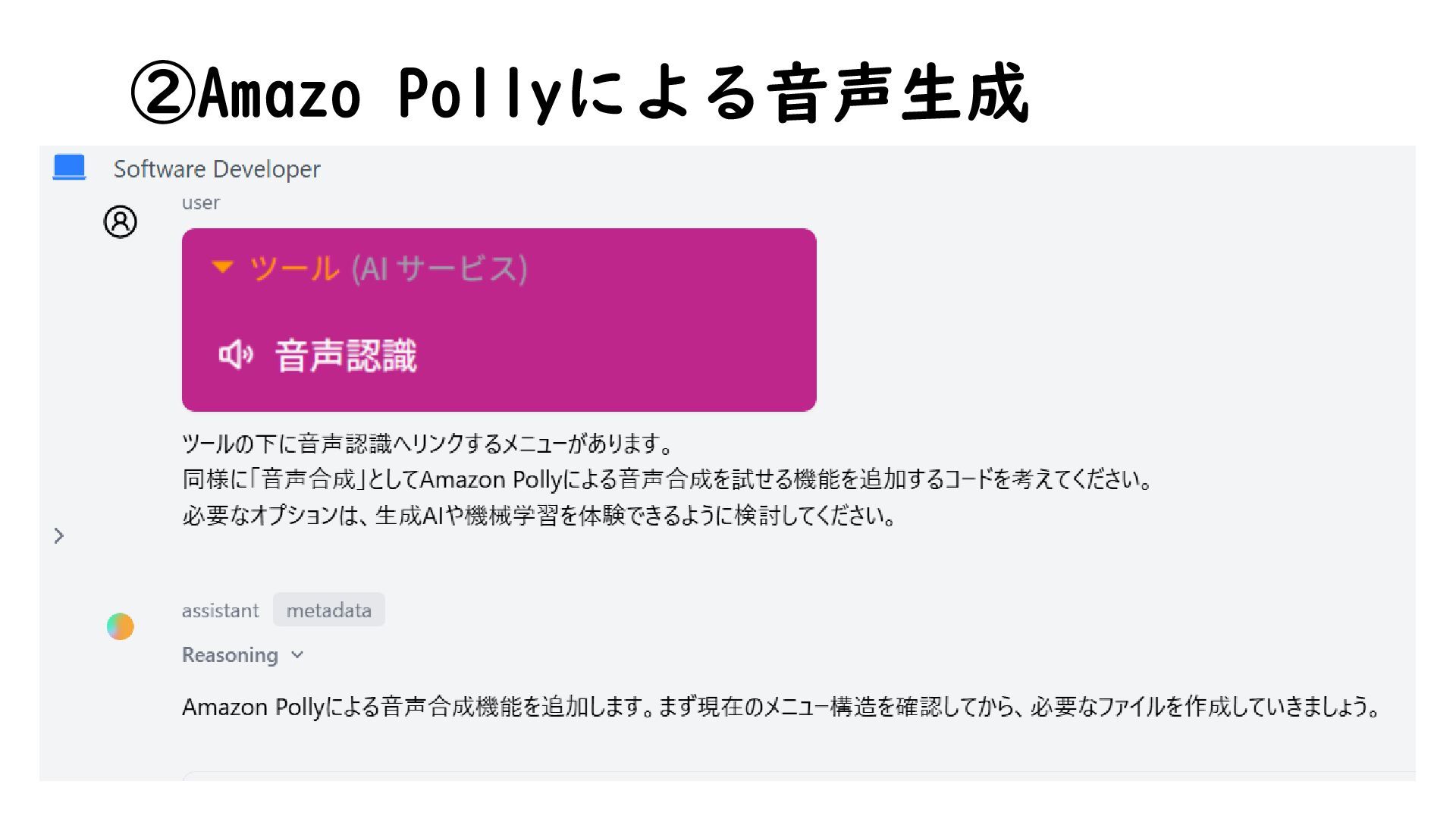Click the assistant gradient avatar circle
The image size is (1456, 819).
point(120,626)
